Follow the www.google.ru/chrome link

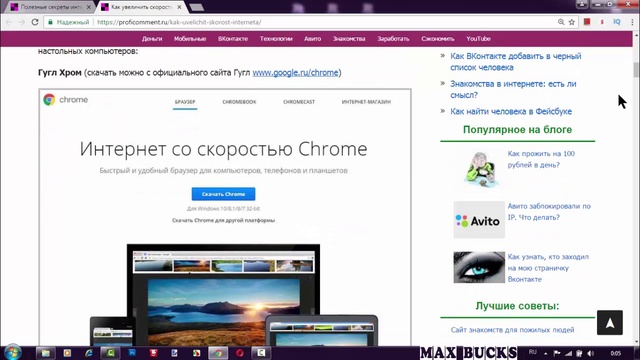pos(296,73)
